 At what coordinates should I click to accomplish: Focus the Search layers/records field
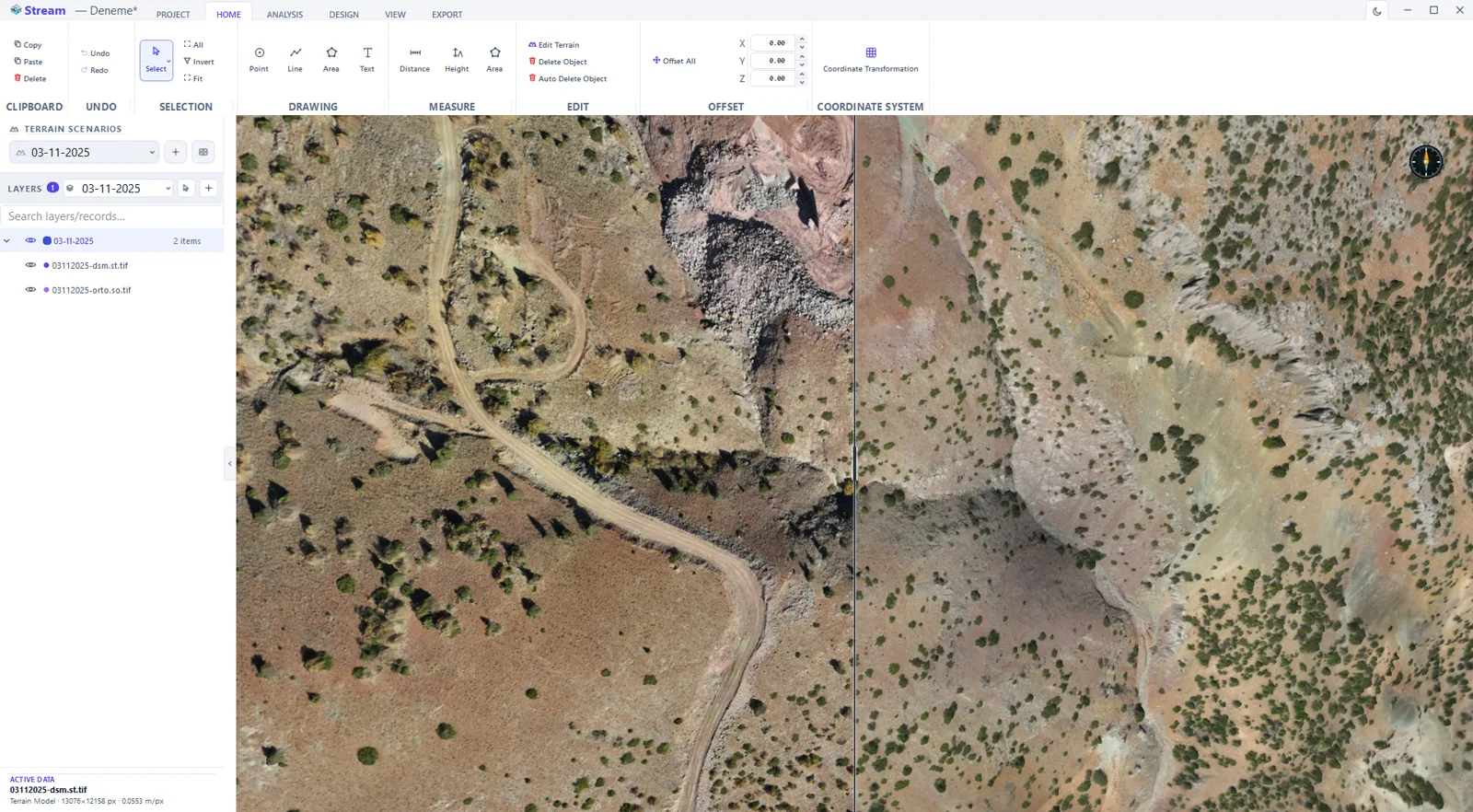(111, 216)
